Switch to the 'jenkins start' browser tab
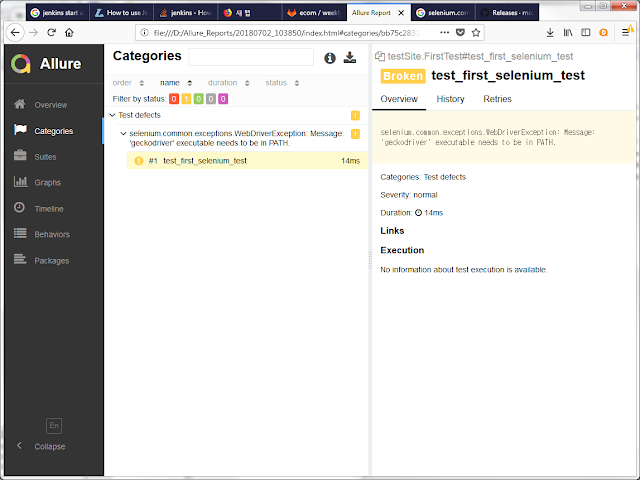 coord(57,13)
